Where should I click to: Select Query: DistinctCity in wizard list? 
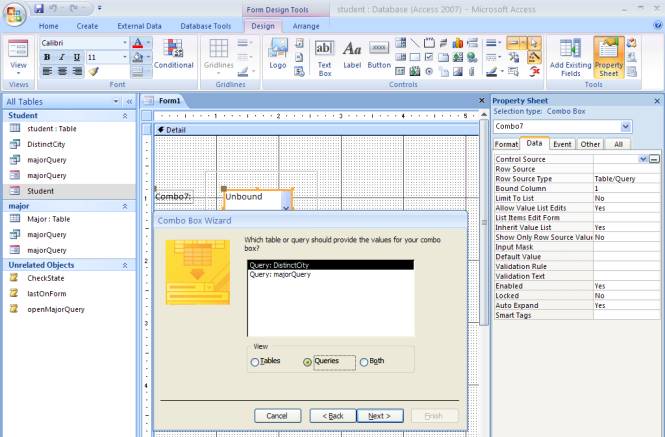coord(330,265)
